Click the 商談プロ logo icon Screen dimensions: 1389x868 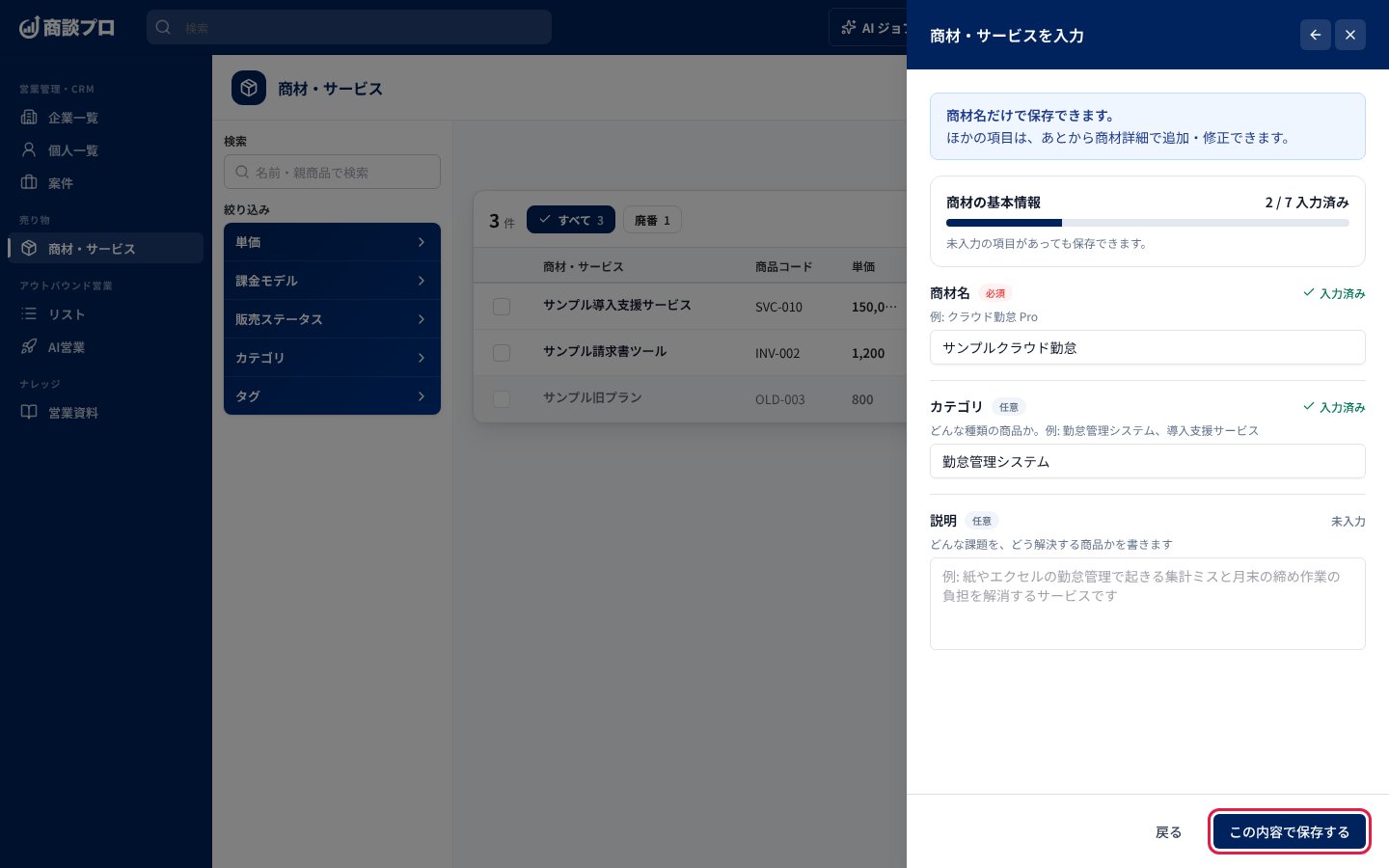click(29, 28)
